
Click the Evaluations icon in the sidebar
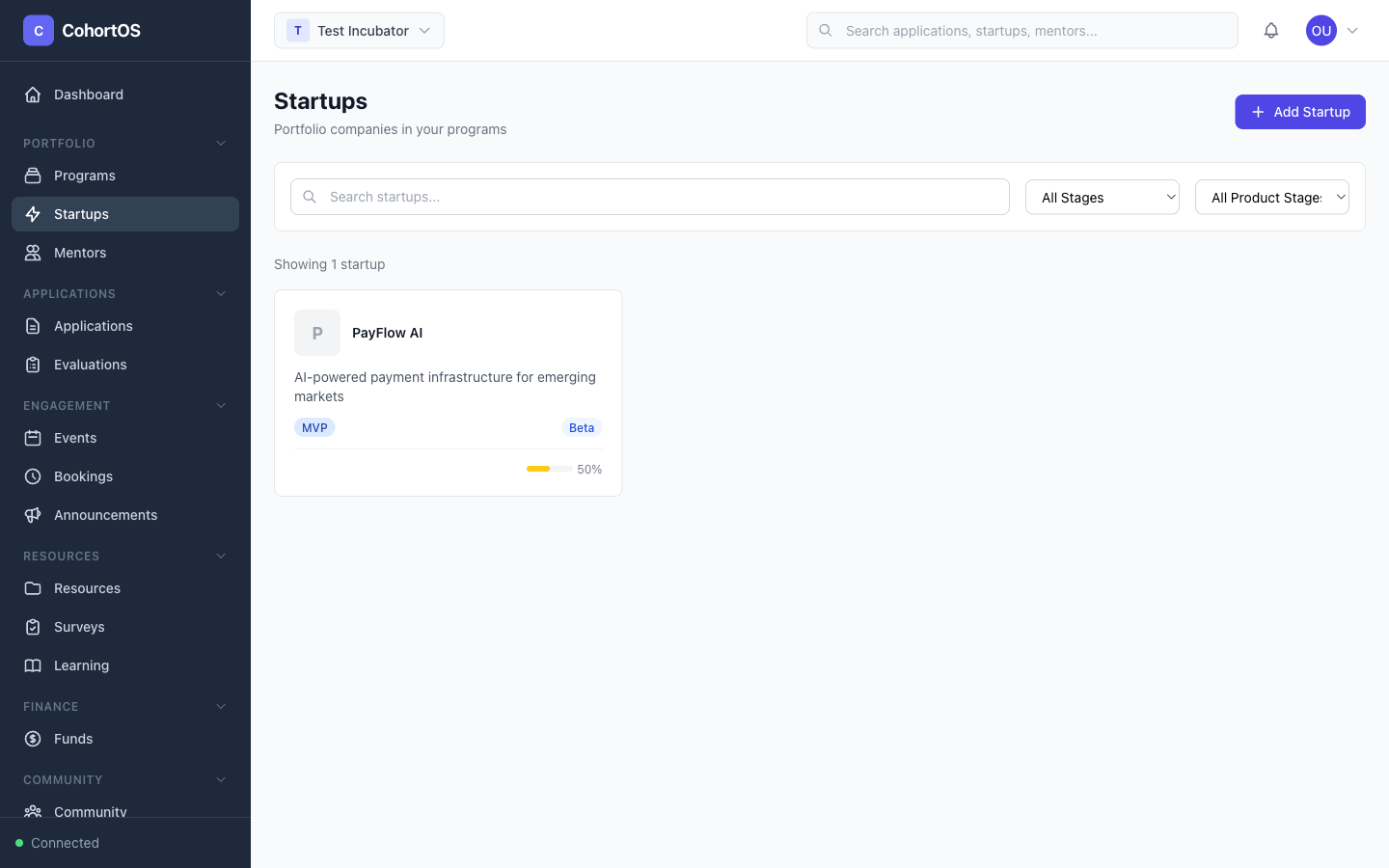(x=32, y=365)
